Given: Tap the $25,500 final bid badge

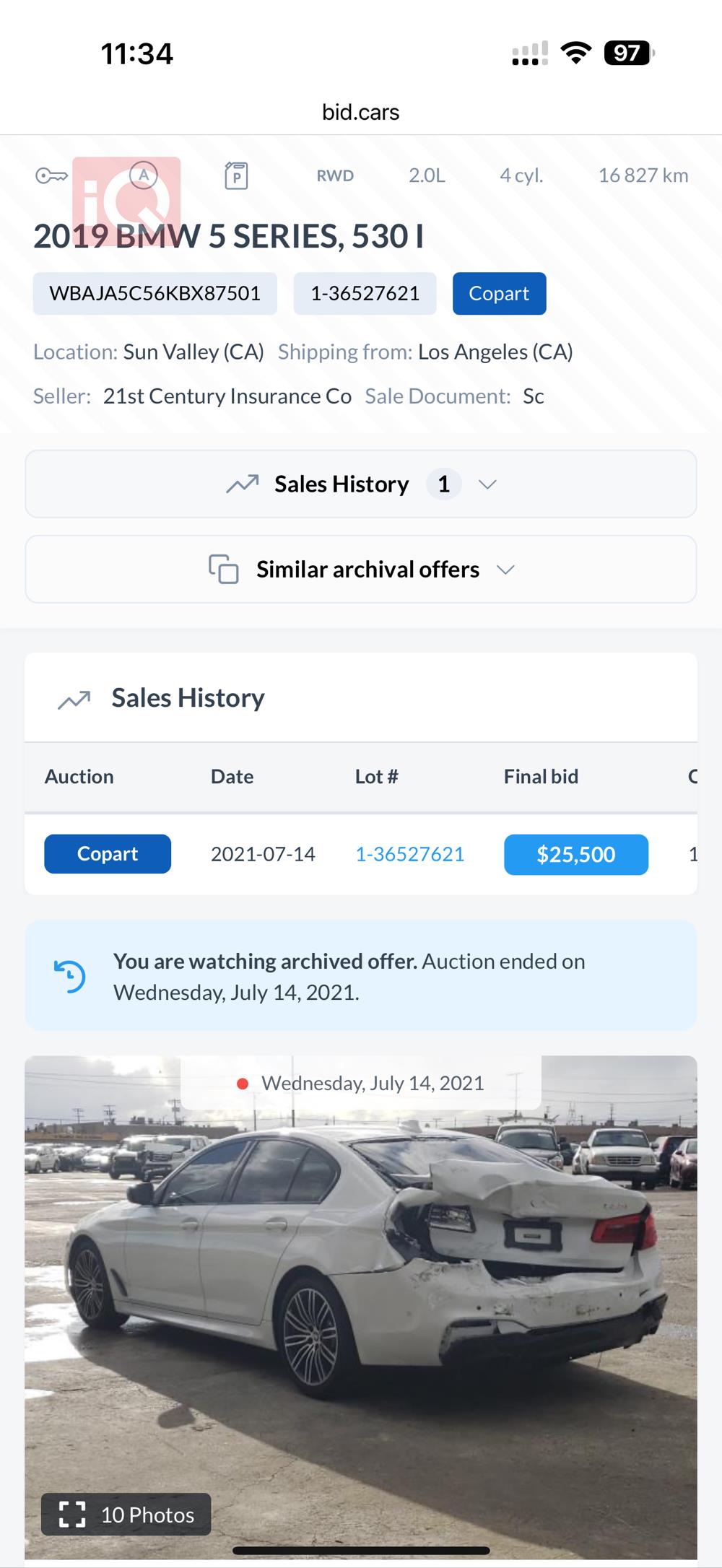Looking at the screenshot, I should pyautogui.click(x=576, y=855).
